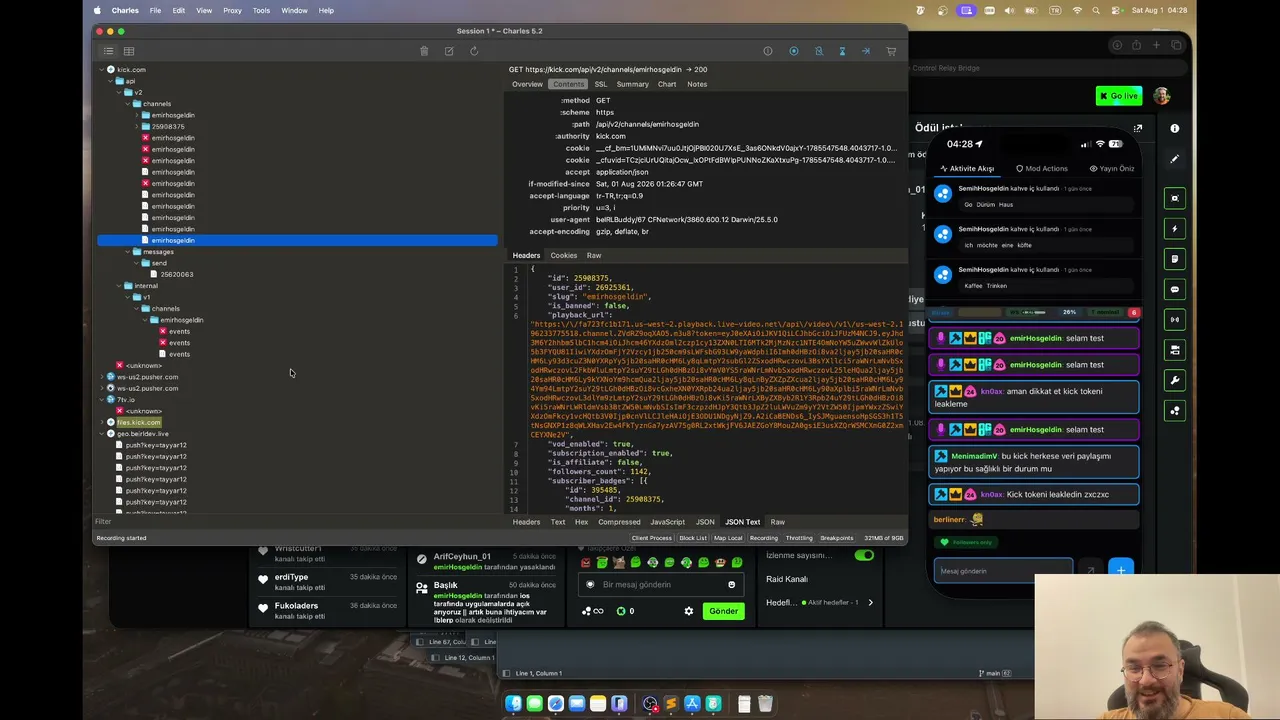Image resolution: width=1280 pixels, height=720 pixels.
Task: Click the focus frame icon in Kick sidebar
Action: tap(1175, 198)
